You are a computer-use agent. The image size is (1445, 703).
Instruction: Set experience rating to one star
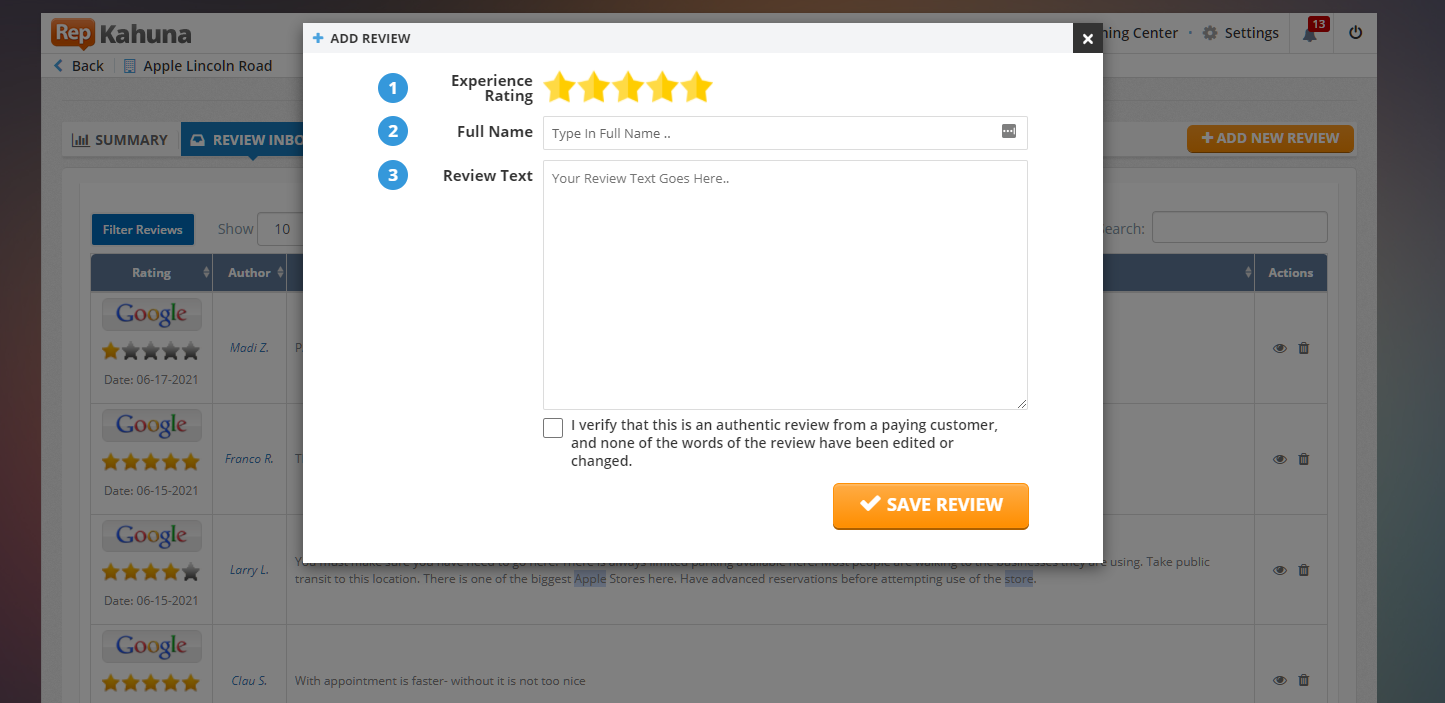click(x=560, y=88)
